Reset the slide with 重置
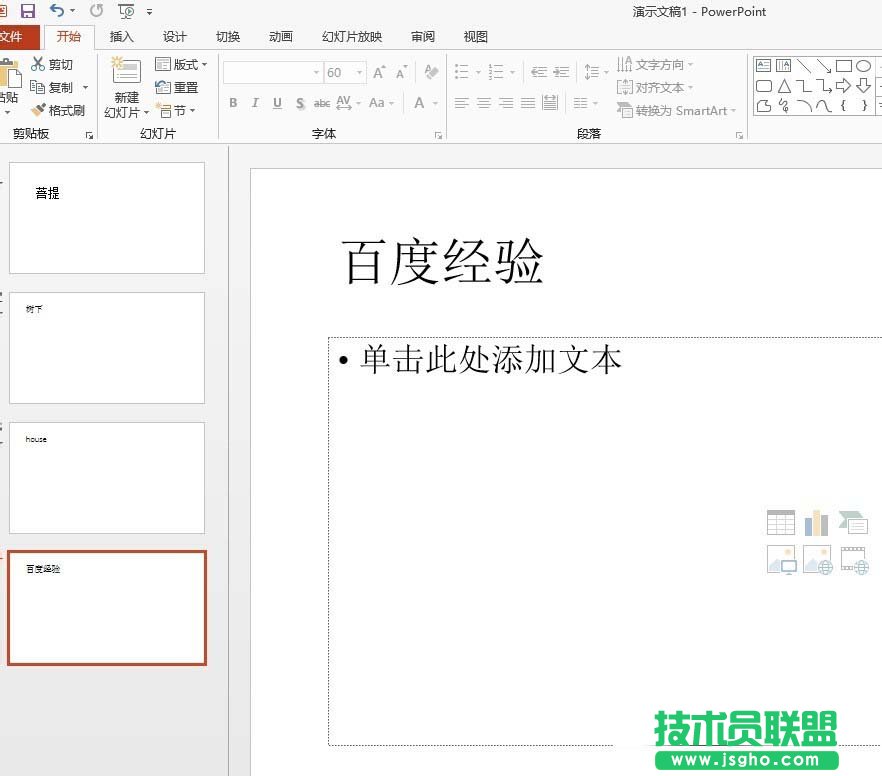The width and height of the screenshot is (882, 776). [177, 87]
